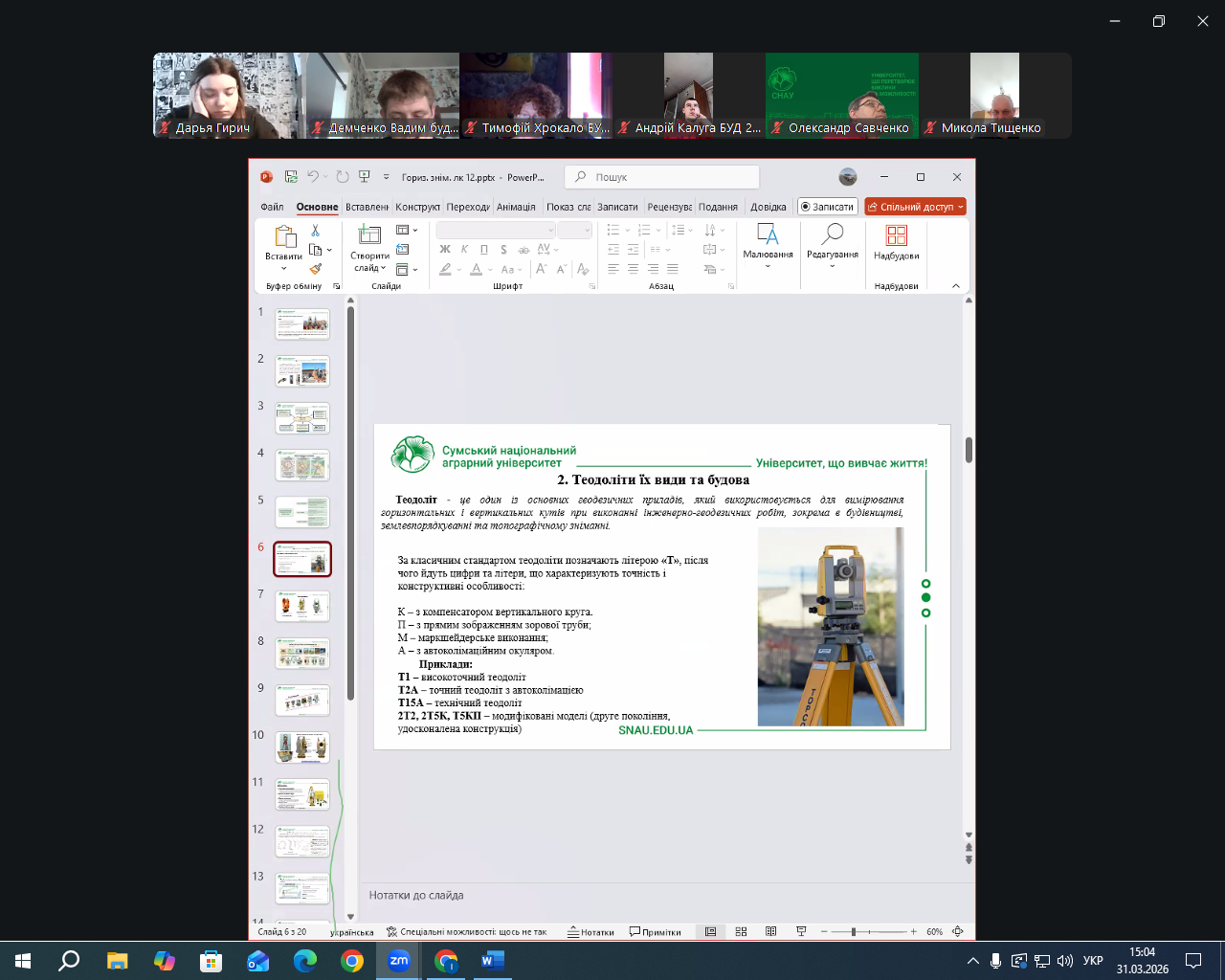
Task: Click the zoom slider in status bar
Action: tap(854, 931)
